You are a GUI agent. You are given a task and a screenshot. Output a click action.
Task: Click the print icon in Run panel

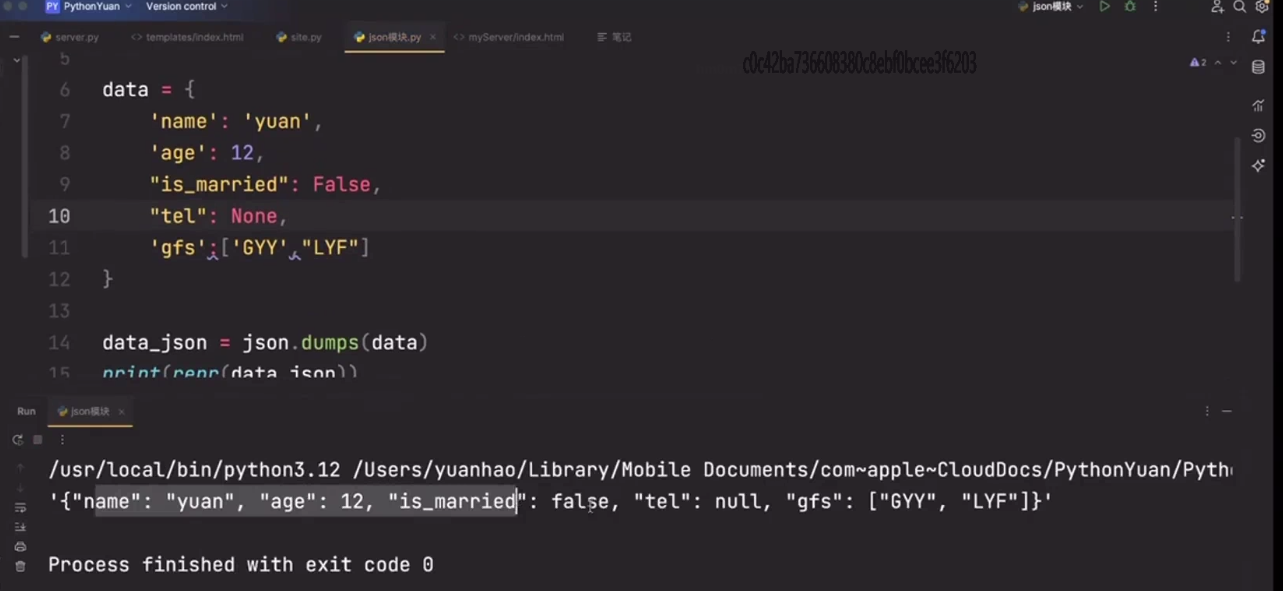(20, 546)
